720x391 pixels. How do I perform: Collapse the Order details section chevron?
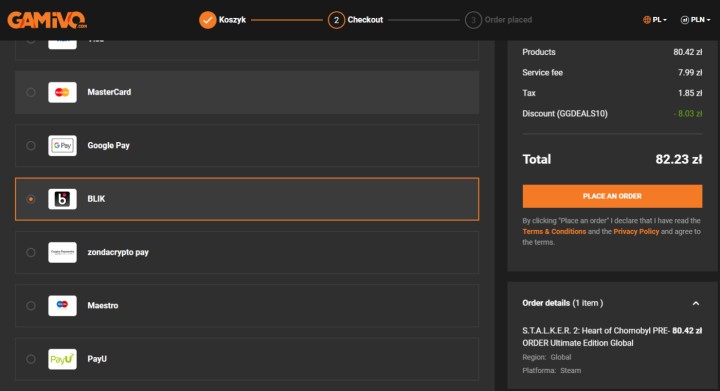(696, 303)
